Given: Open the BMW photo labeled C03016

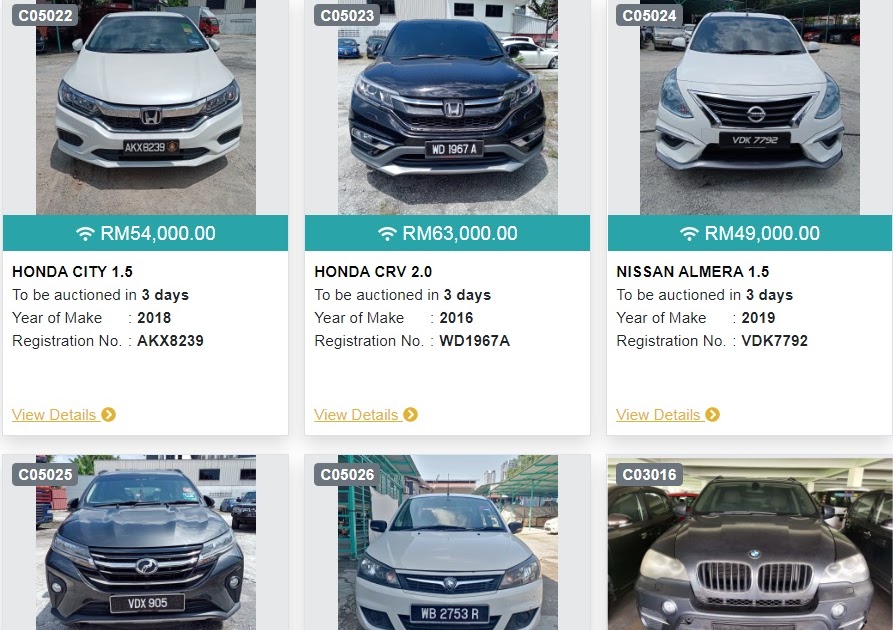Looking at the screenshot, I should (749, 542).
